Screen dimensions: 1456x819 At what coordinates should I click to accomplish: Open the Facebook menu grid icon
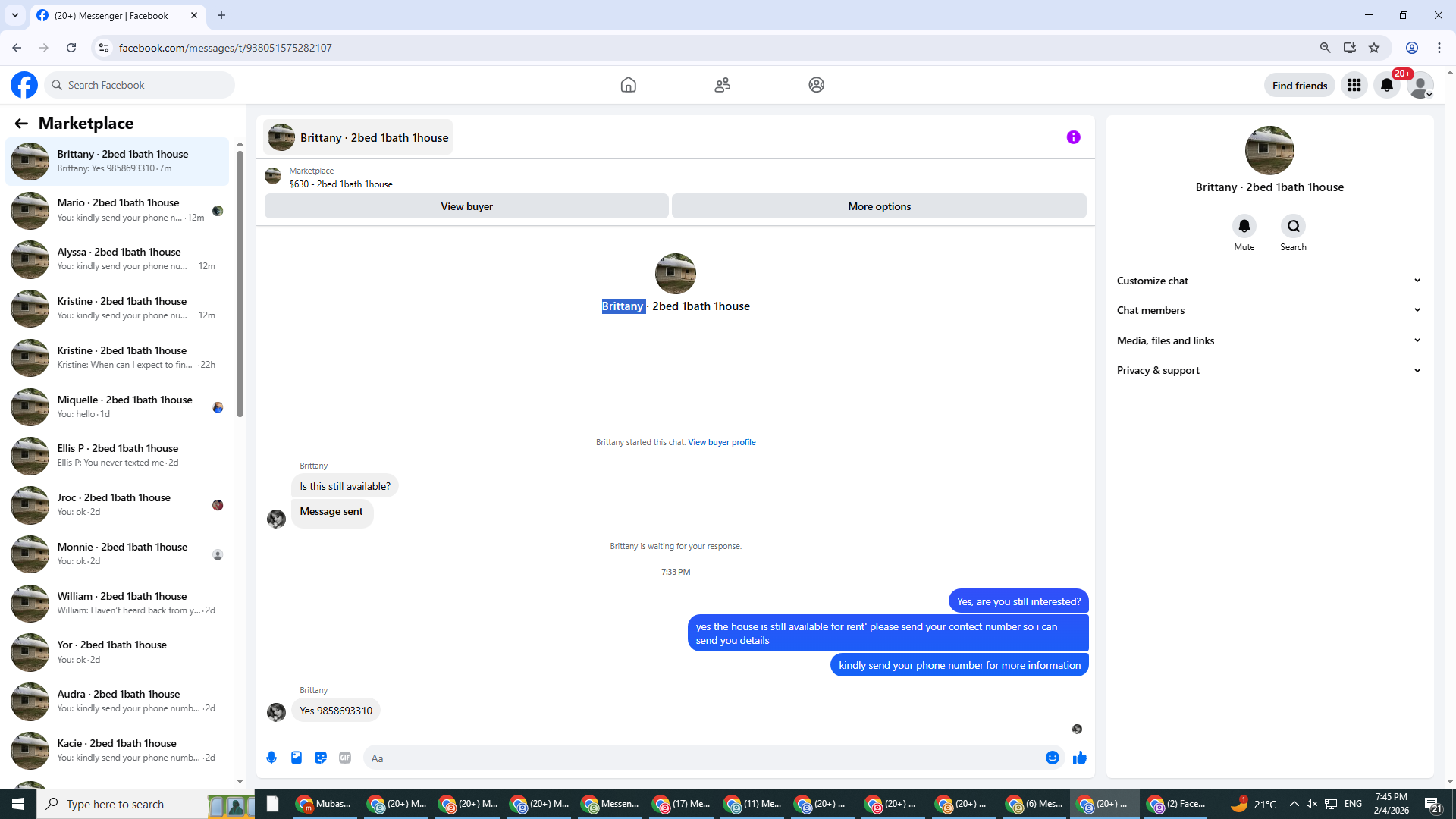1354,85
